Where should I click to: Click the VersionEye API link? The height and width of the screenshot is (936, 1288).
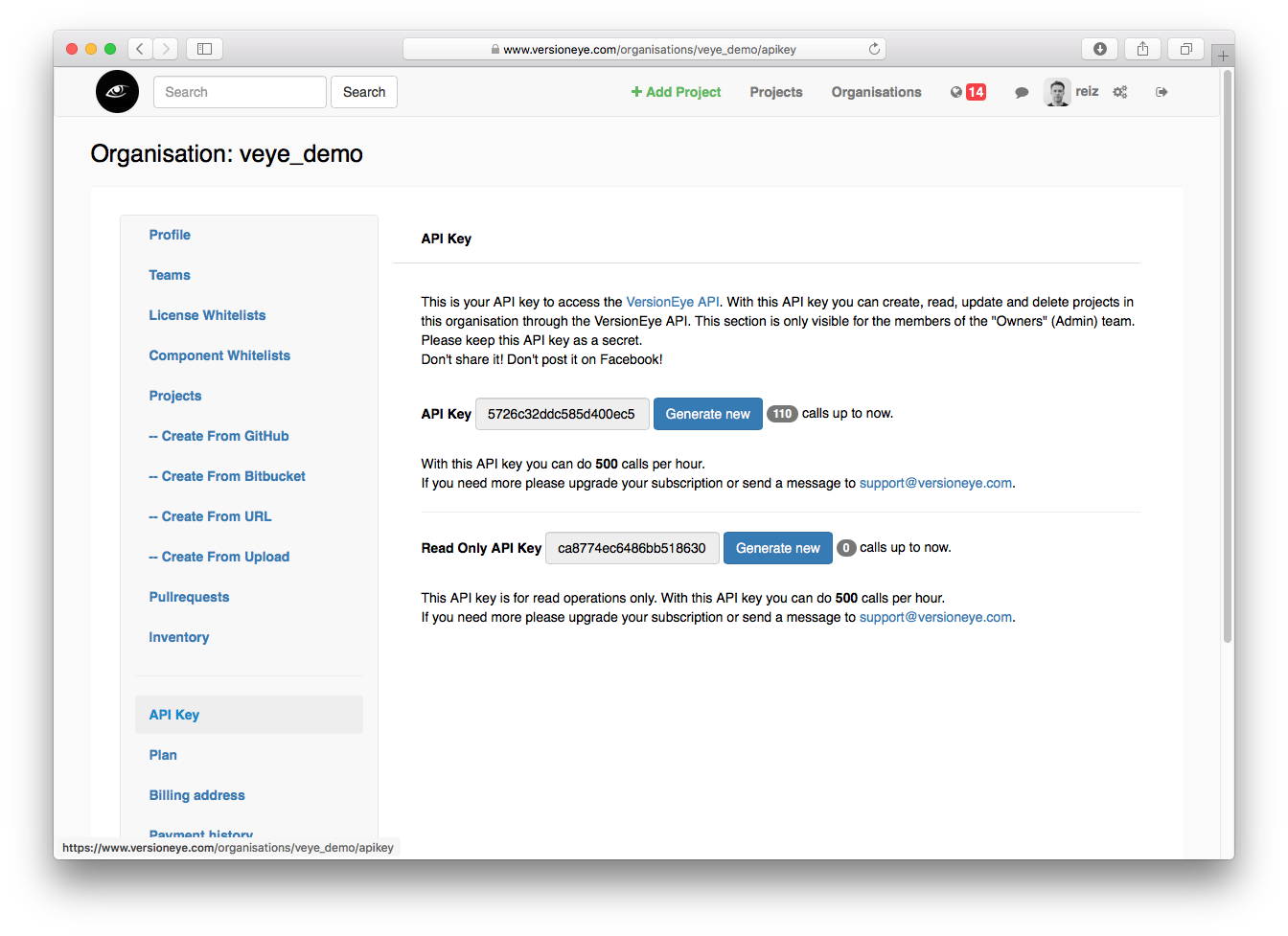(673, 302)
